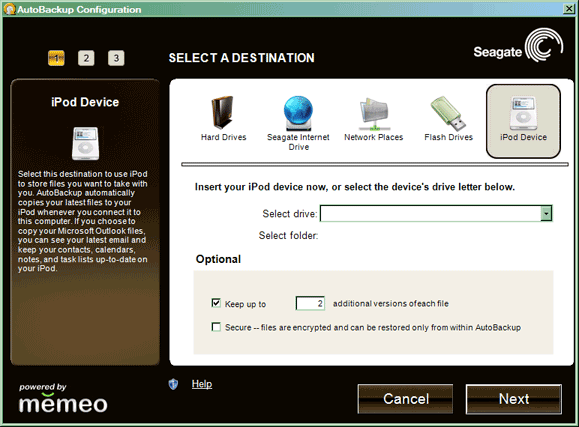This screenshot has height=427, width=579.
Task: Enable the Secure encrypted files checkbox
Action: pyautogui.click(x=216, y=327)
